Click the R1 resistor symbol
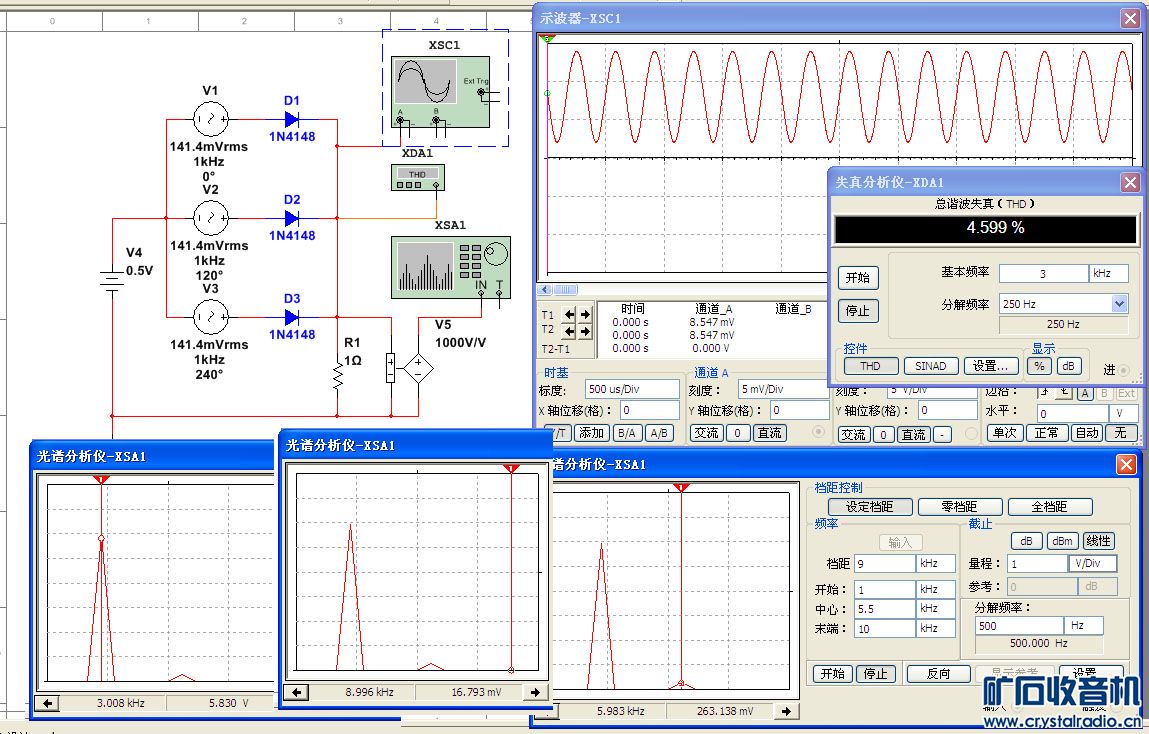The width and height of the screenshot is (1149, 734). (338, 377)
